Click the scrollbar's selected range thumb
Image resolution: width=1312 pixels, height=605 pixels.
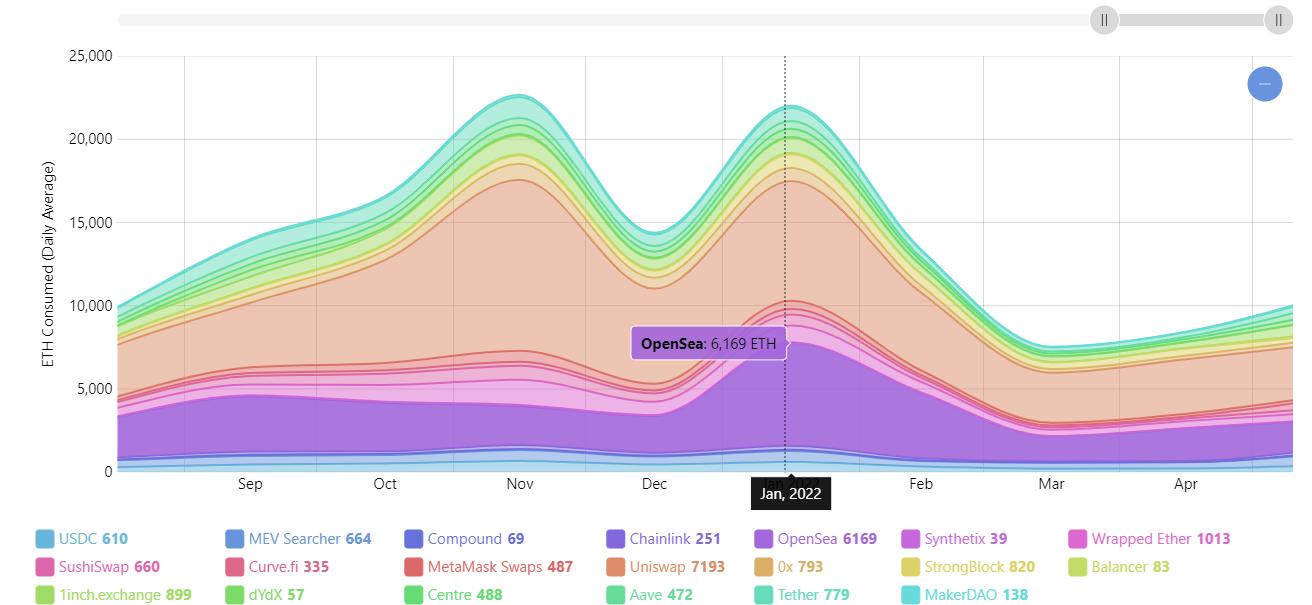click(1191, 20)
